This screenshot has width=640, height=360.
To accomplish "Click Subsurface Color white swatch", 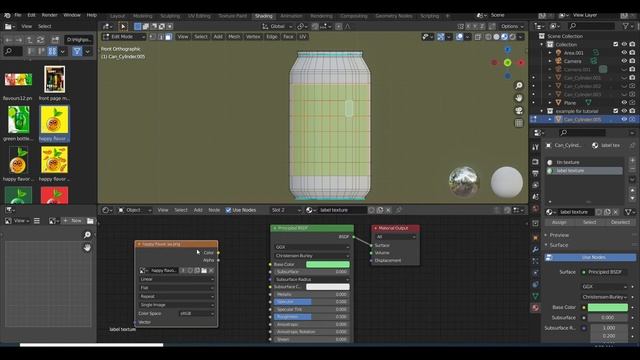I will (328, 287).
